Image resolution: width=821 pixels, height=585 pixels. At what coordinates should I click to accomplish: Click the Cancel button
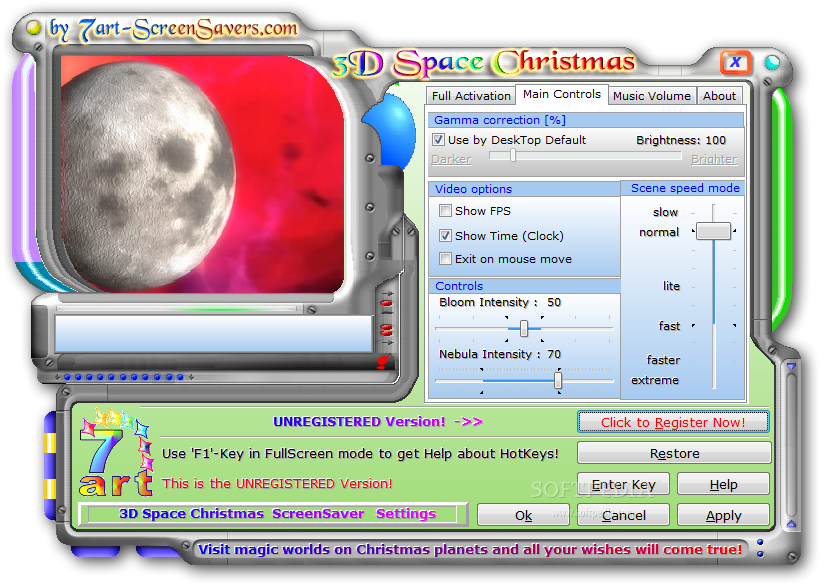[623, 515]
